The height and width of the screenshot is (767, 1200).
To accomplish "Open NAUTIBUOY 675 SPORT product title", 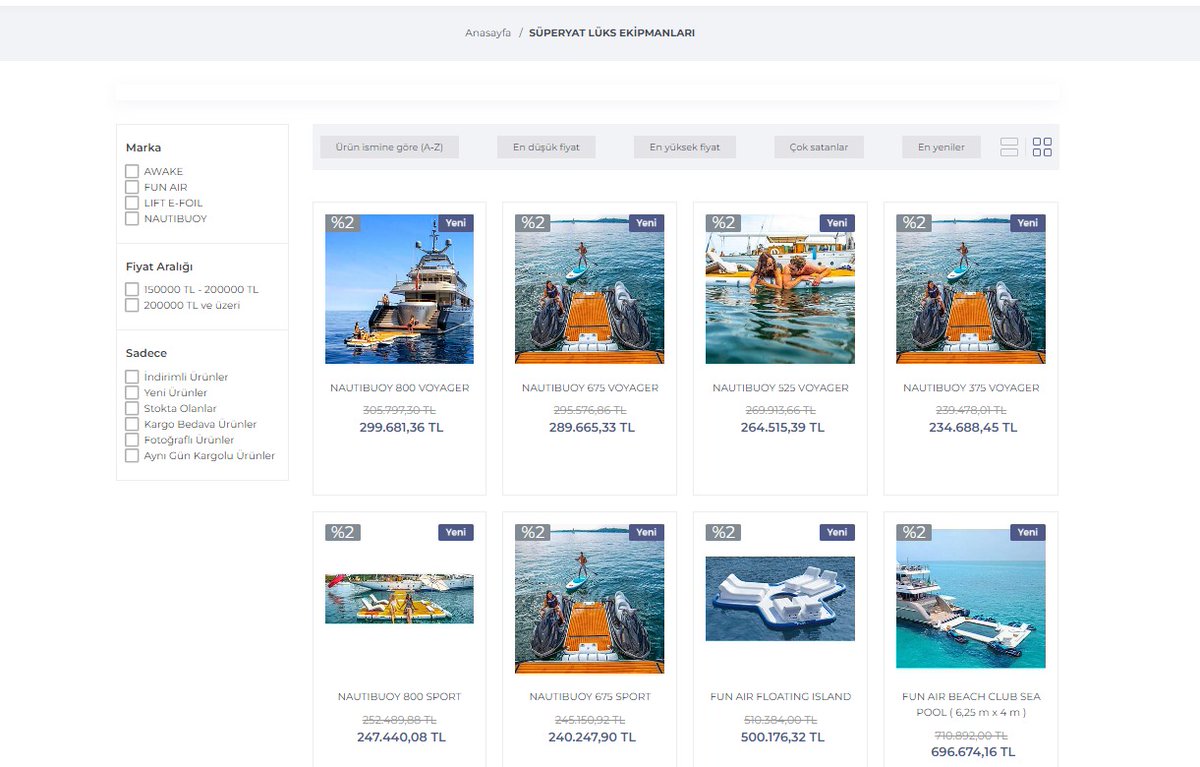I will click(590, 697).
